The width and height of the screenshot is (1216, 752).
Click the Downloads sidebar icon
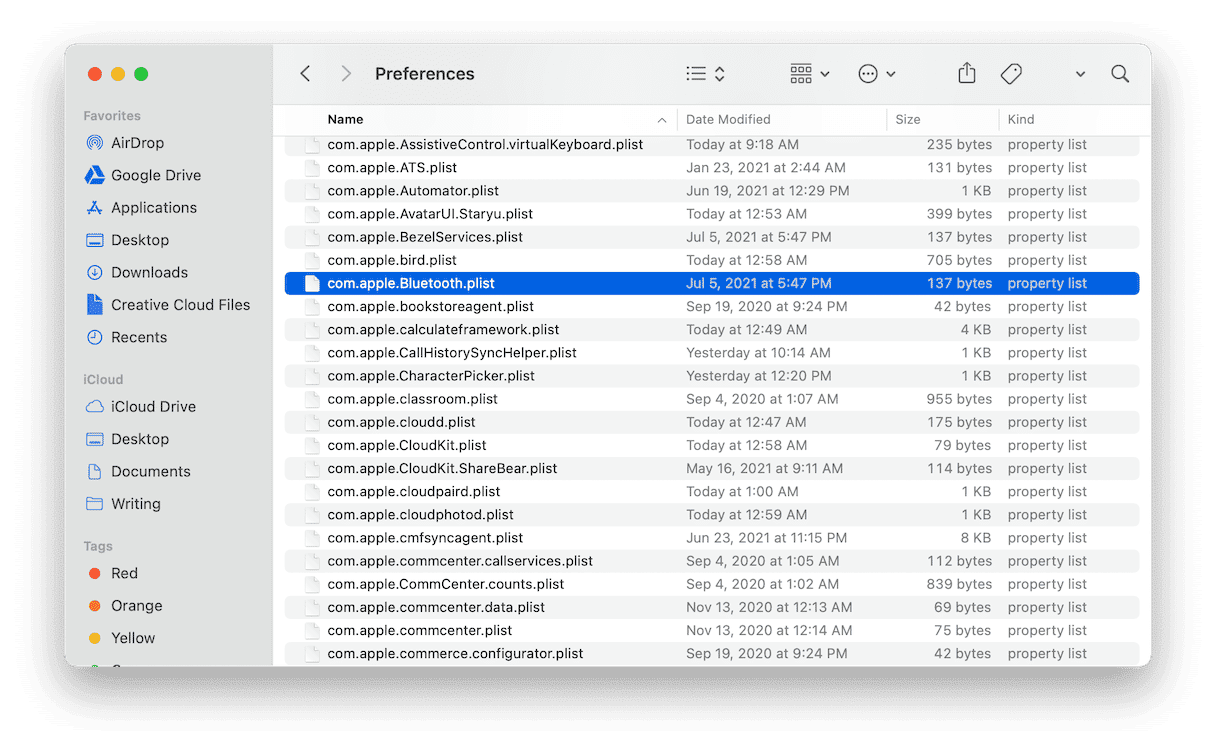[95, 272]
